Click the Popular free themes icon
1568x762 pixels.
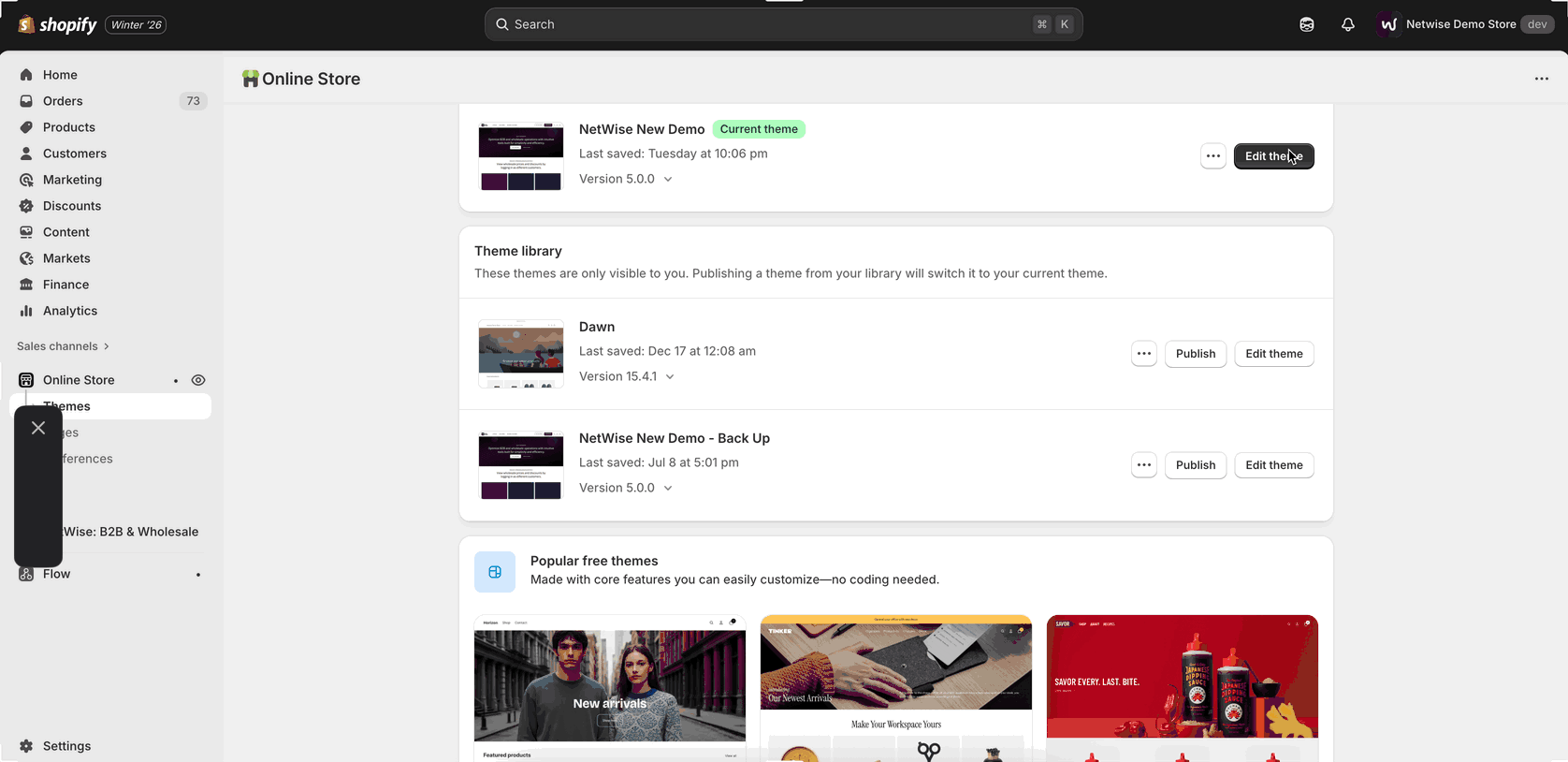pyautogui.click(x=495, y=572)
